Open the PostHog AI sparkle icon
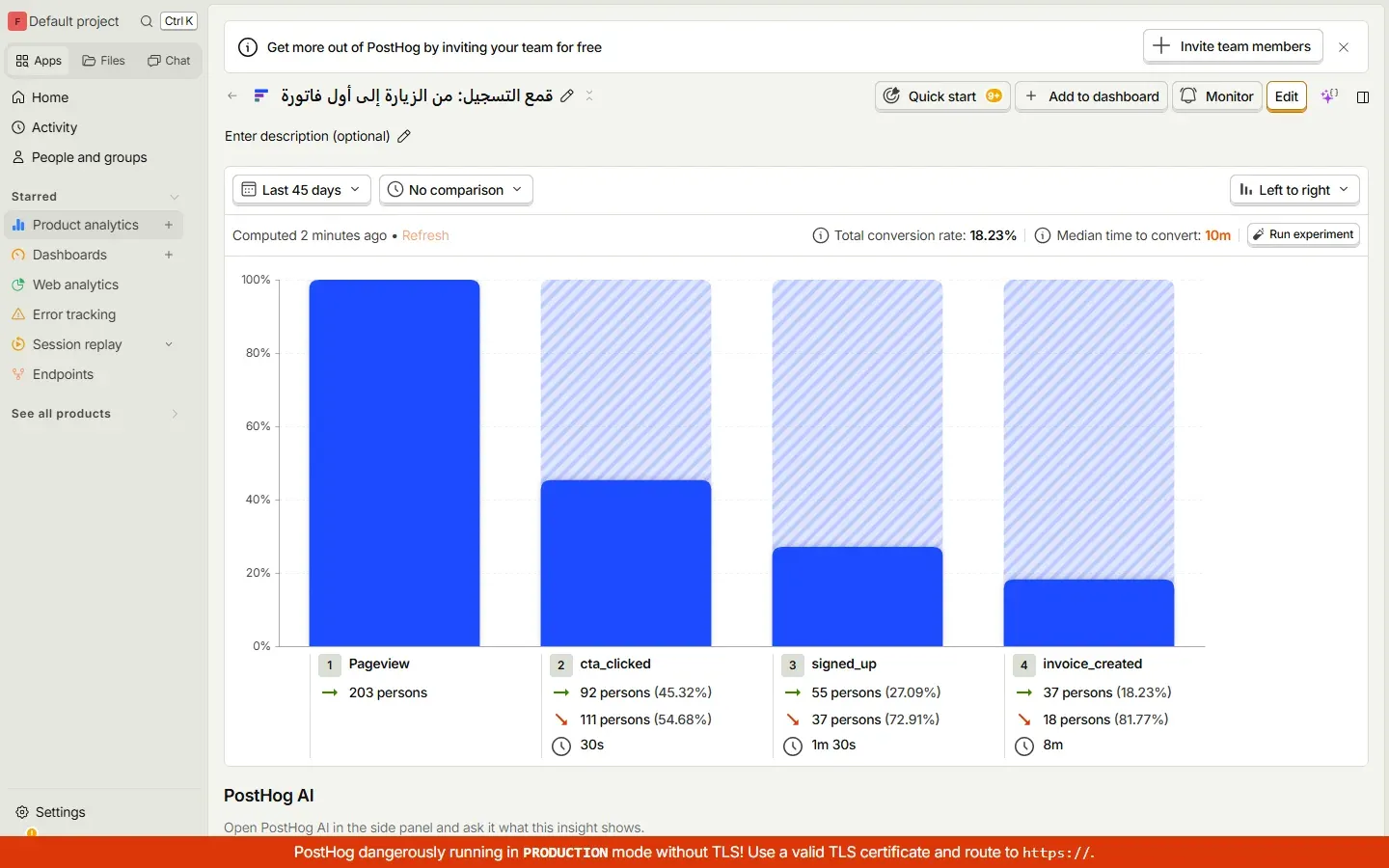1389x868 pixels. point(1329,95)
